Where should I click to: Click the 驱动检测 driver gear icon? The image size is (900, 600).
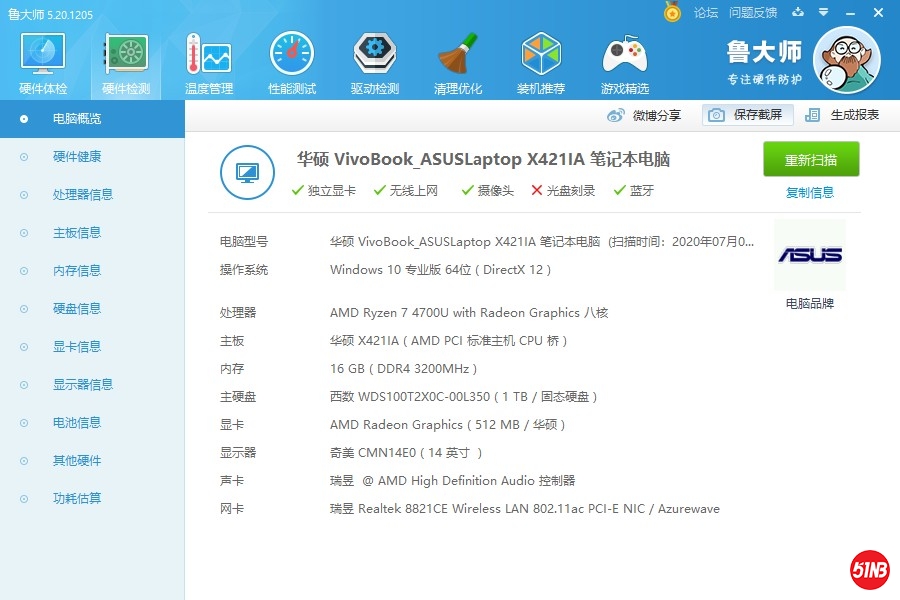(375, 54)
